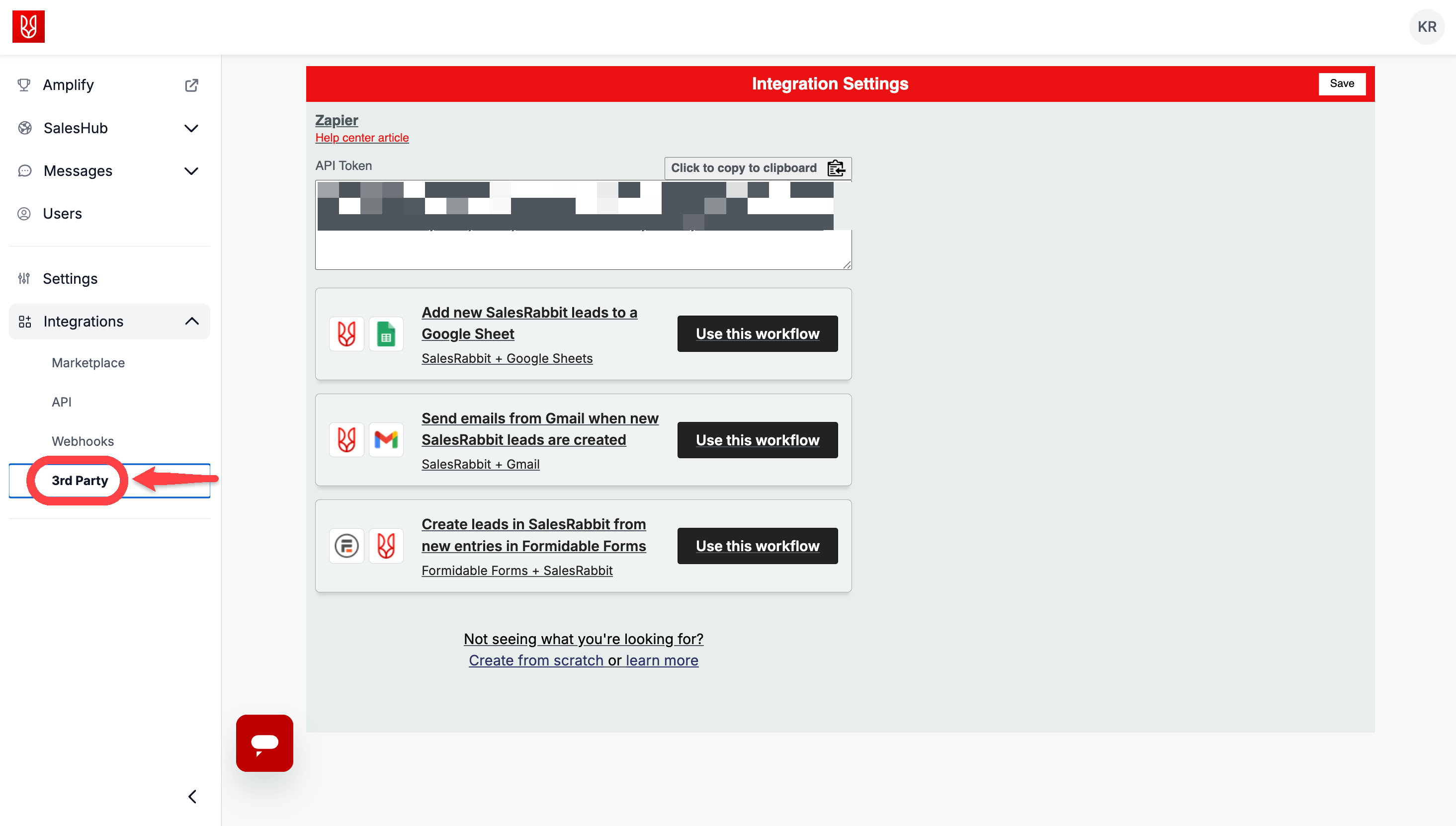Select the Webhooks submenu item

[x=83, y=441]
